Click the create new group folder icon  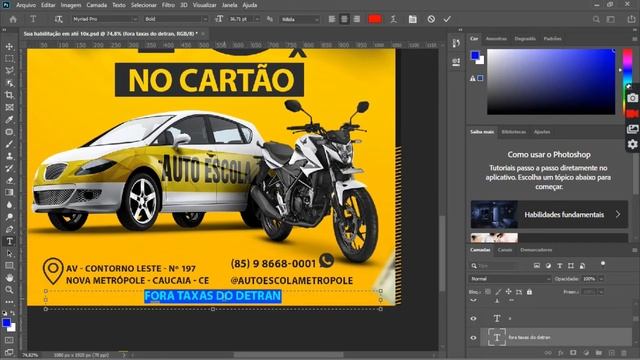point(598,353)
